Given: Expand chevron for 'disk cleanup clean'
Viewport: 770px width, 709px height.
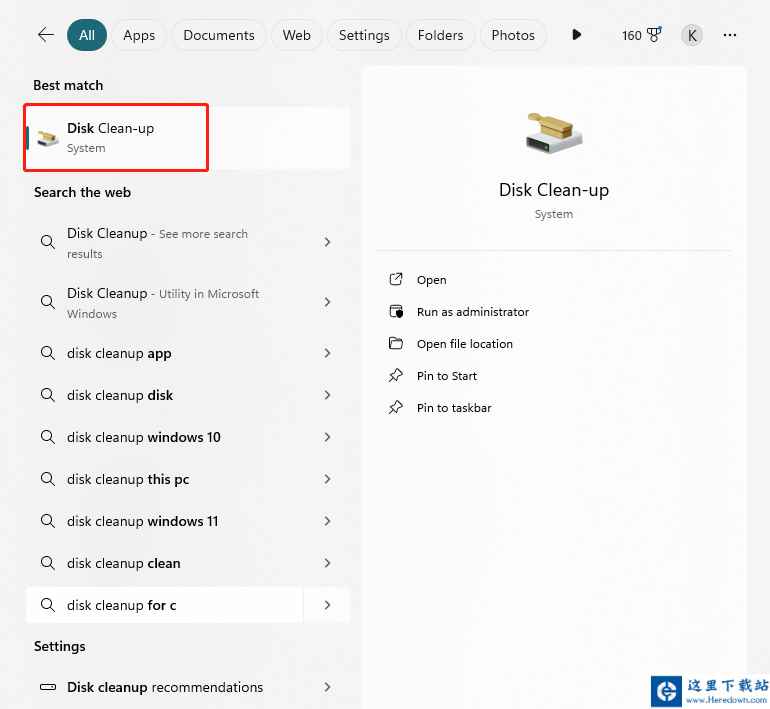Looking at the screenshot, I should pyautogui.click(x=327, y=563).
